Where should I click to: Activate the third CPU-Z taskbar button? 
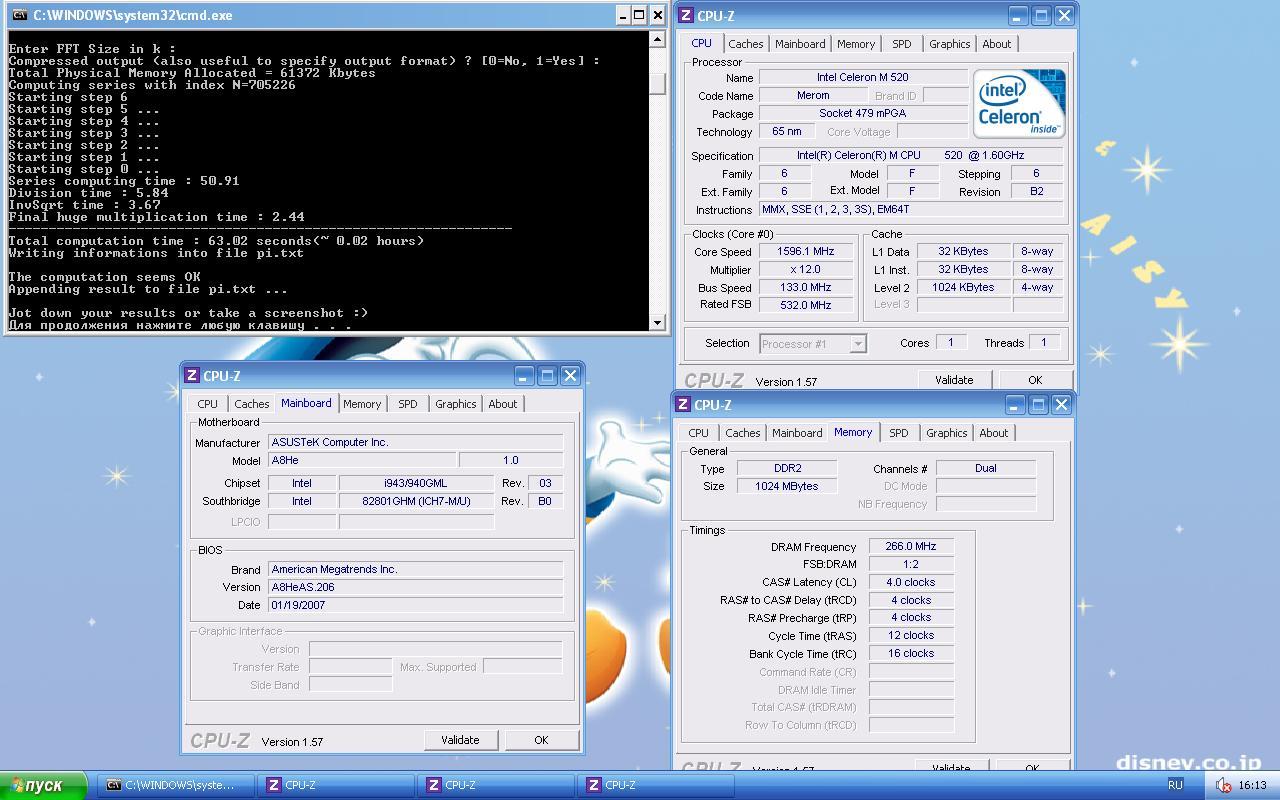coord(655,785)
